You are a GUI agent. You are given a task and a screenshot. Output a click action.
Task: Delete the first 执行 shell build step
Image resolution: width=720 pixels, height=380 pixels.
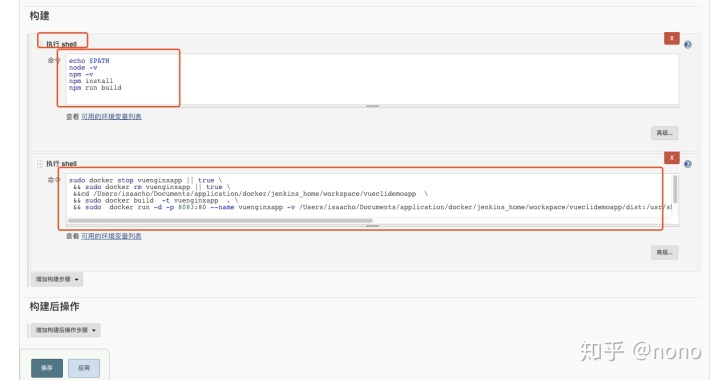coord(671,38)
